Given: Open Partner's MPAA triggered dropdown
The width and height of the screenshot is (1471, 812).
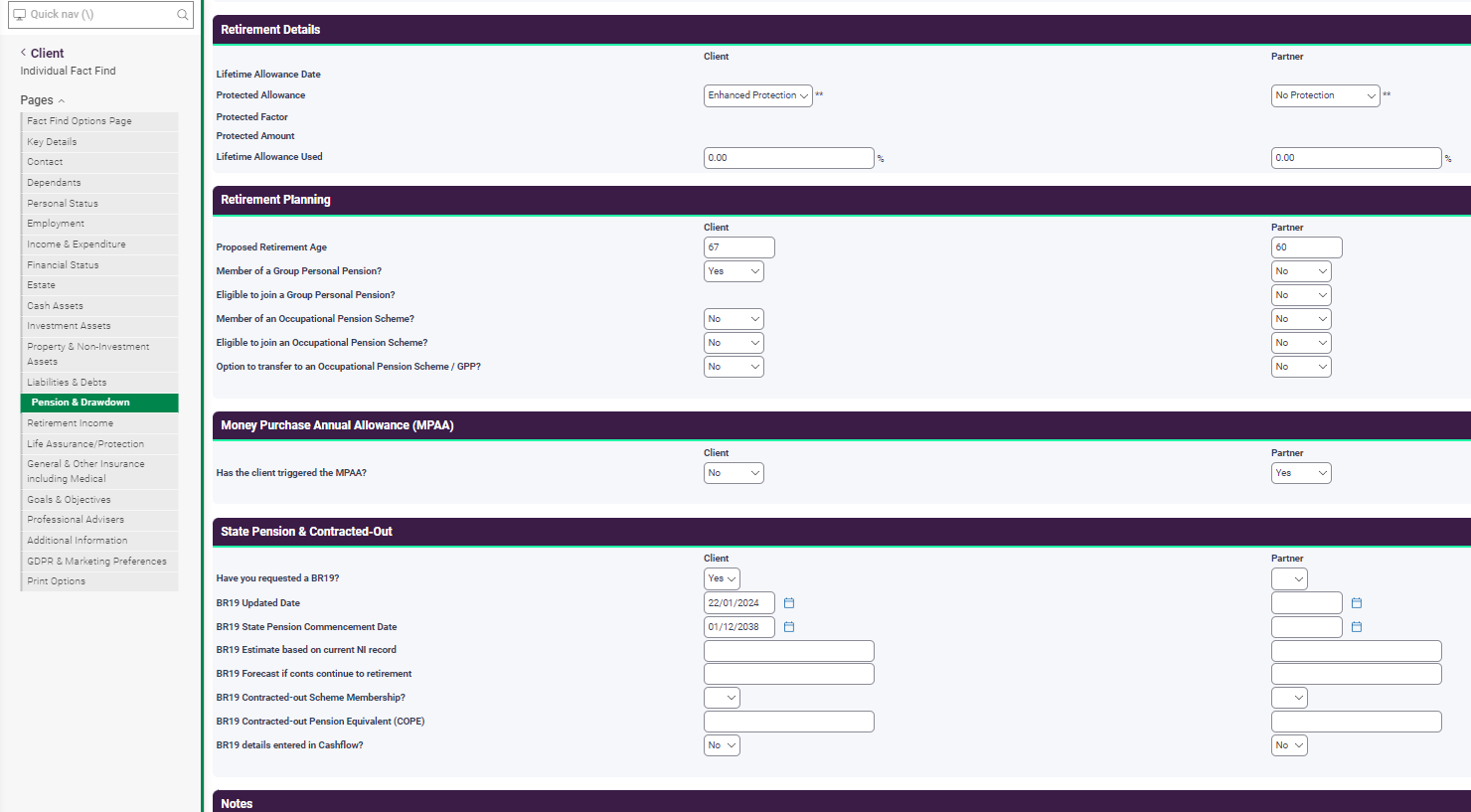Looking at the screenshot, I should coord(1301,472).
